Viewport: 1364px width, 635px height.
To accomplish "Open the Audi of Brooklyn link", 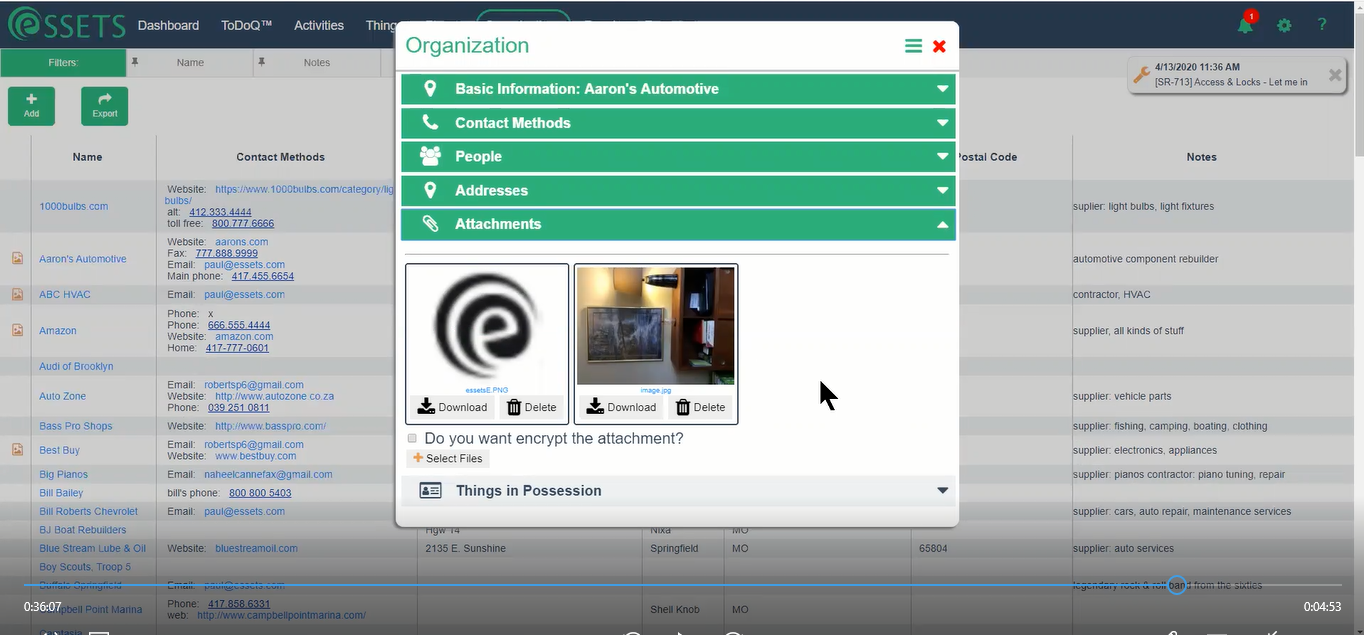I will 76,366.
